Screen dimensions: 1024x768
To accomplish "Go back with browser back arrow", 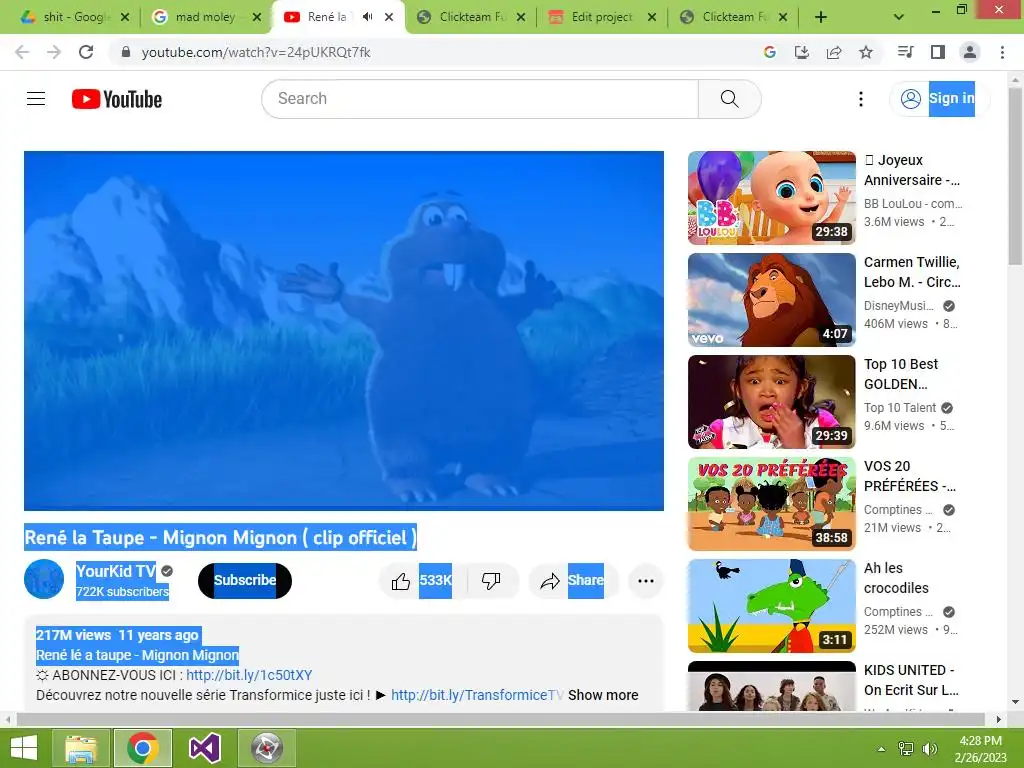I will [22, 52].
